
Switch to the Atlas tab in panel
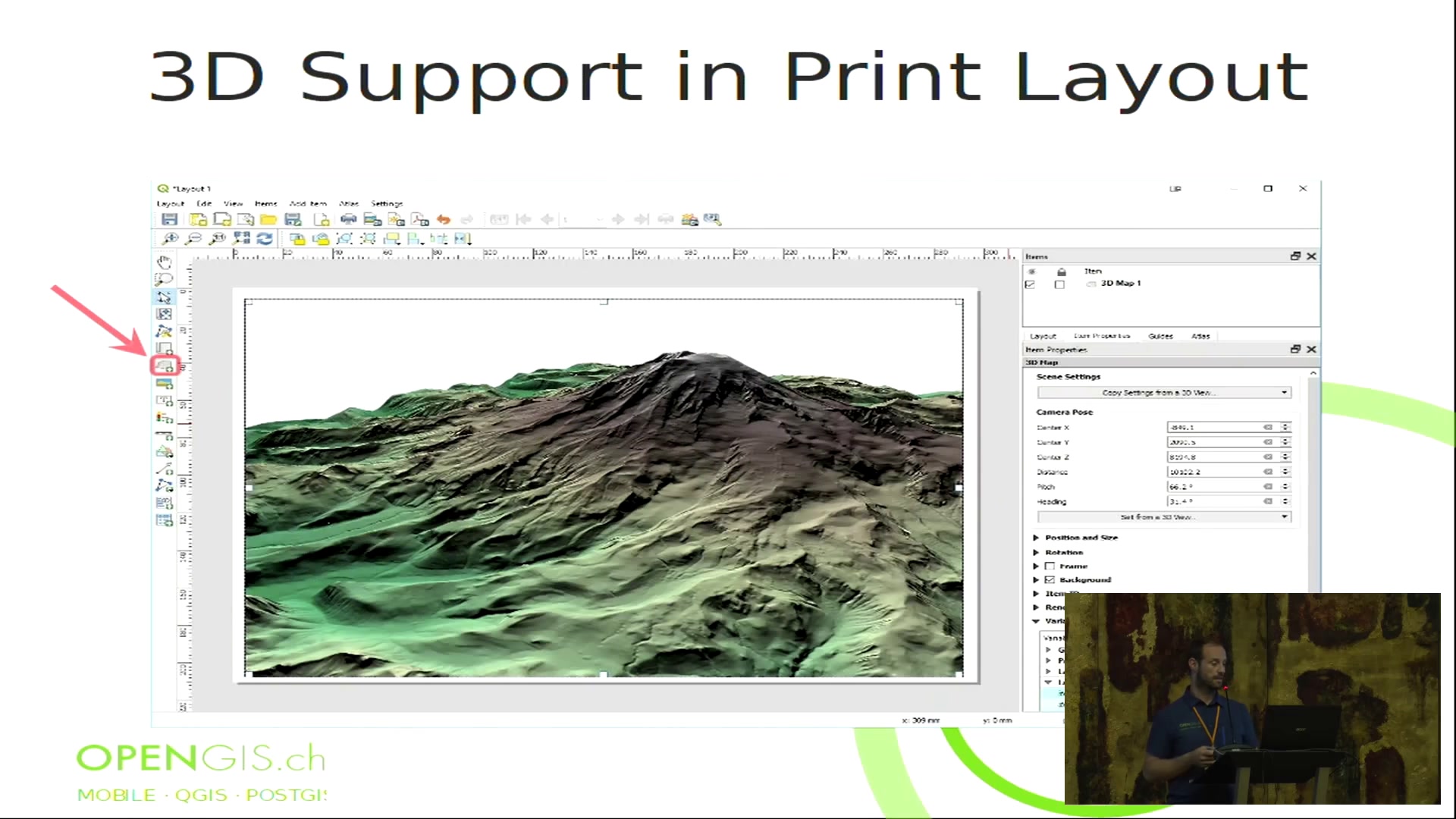pyautogui.click(x=1200, y=336)
